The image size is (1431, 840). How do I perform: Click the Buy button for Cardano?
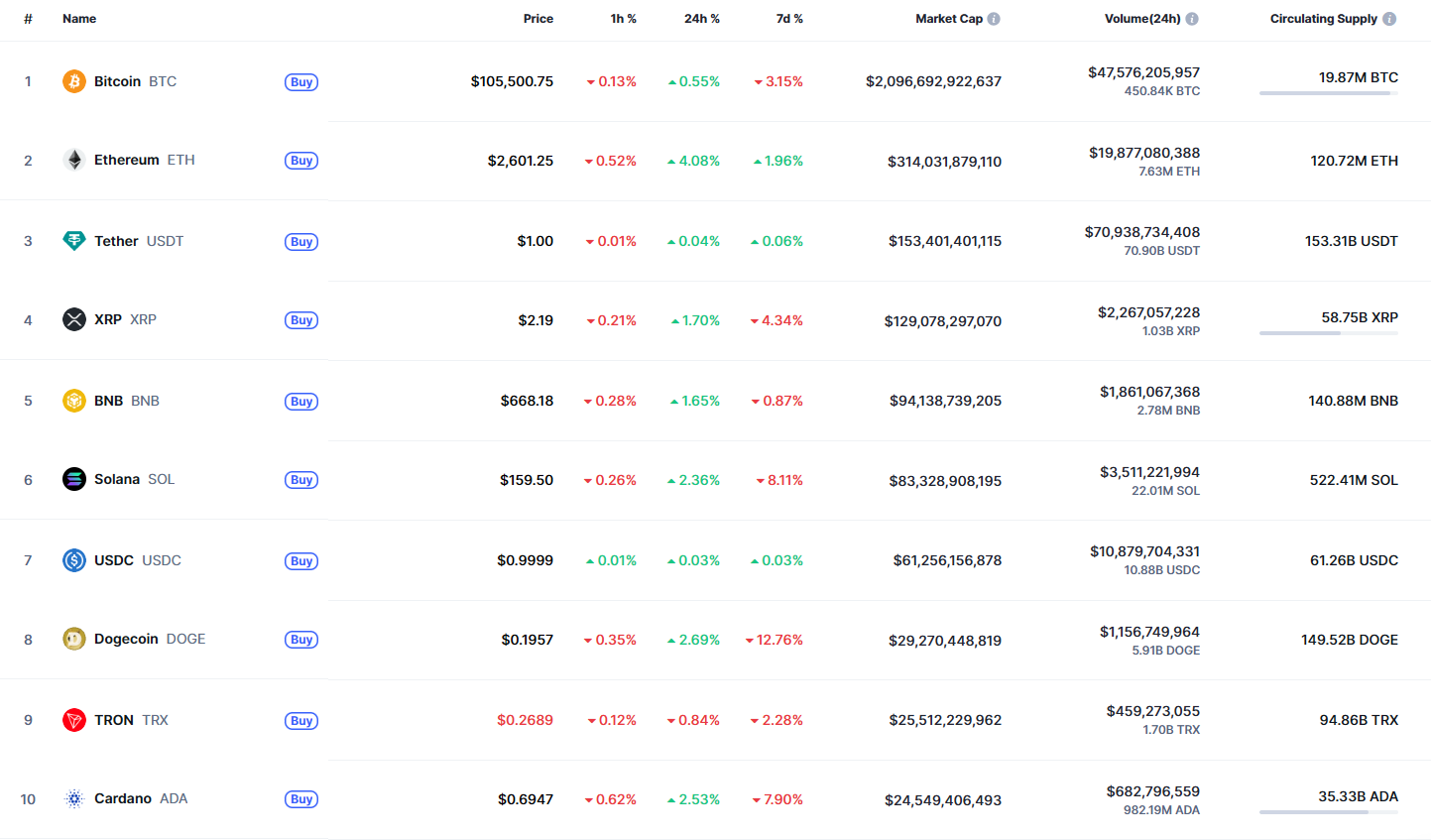pyautogui.click(x=301, y=799)
